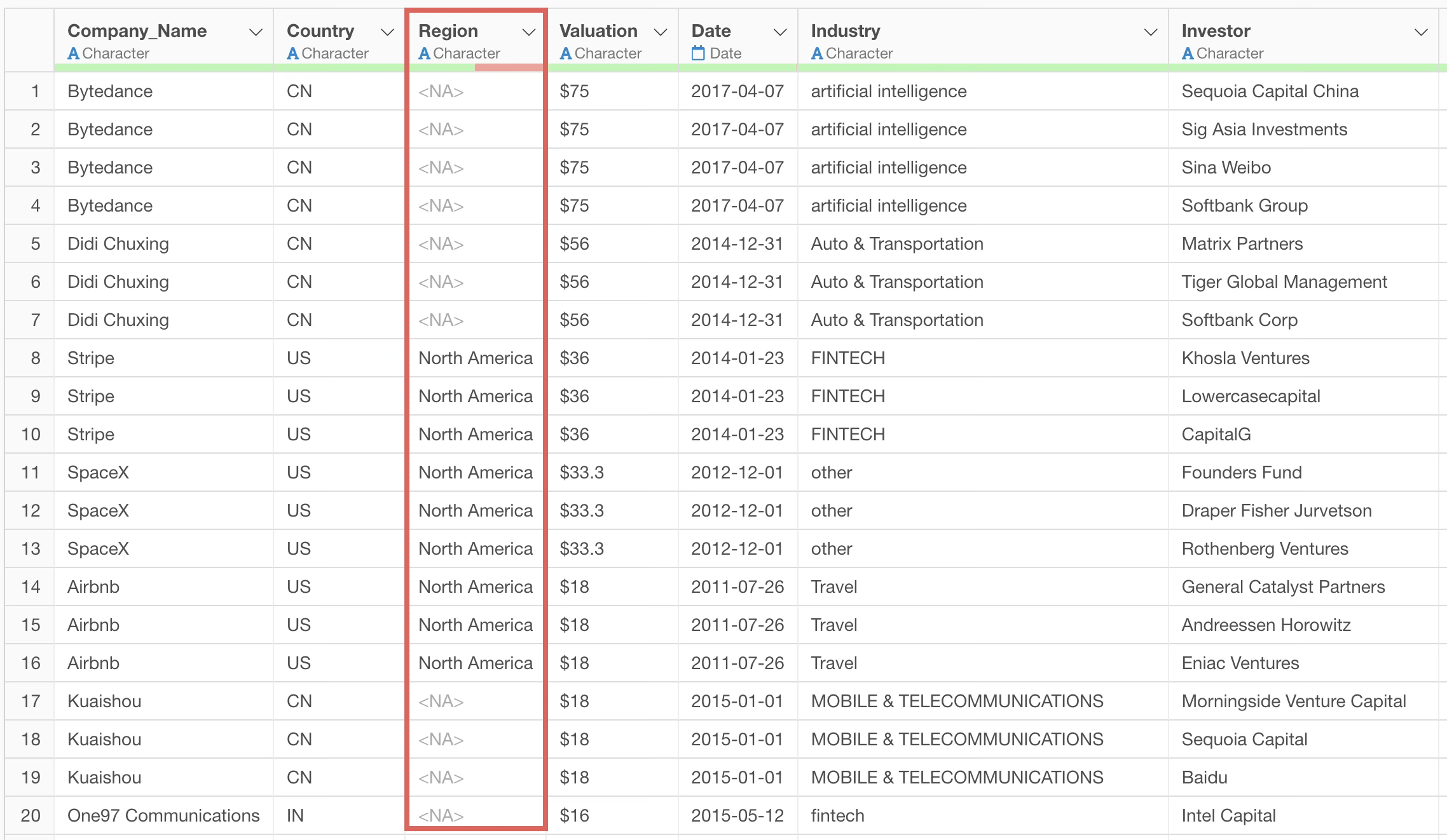Click Character type icon under Country
Image resolution: width=1447 pixels, height=840 pixels.
pyautogui.click(x=292, y=53)
